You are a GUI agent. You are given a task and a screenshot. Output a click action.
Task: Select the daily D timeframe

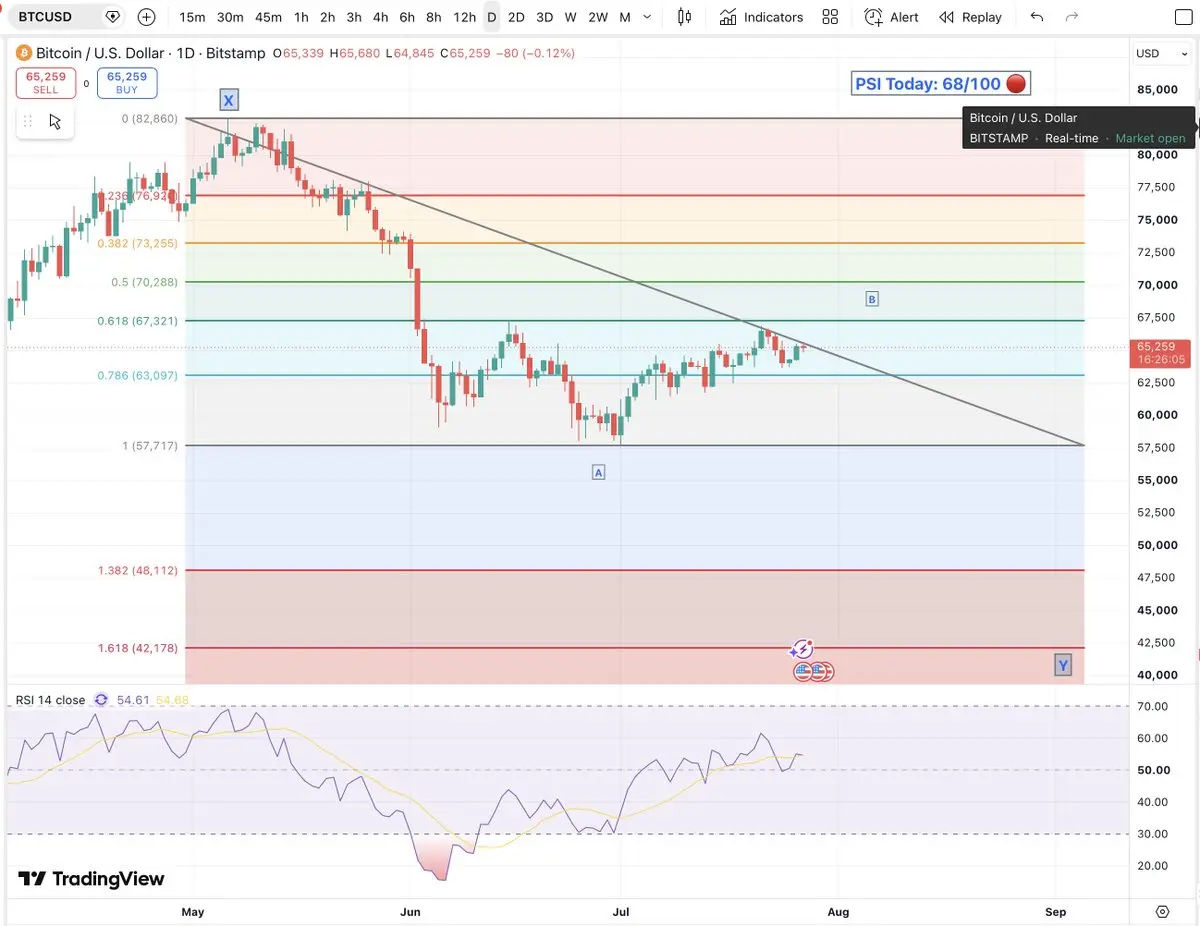491,17
